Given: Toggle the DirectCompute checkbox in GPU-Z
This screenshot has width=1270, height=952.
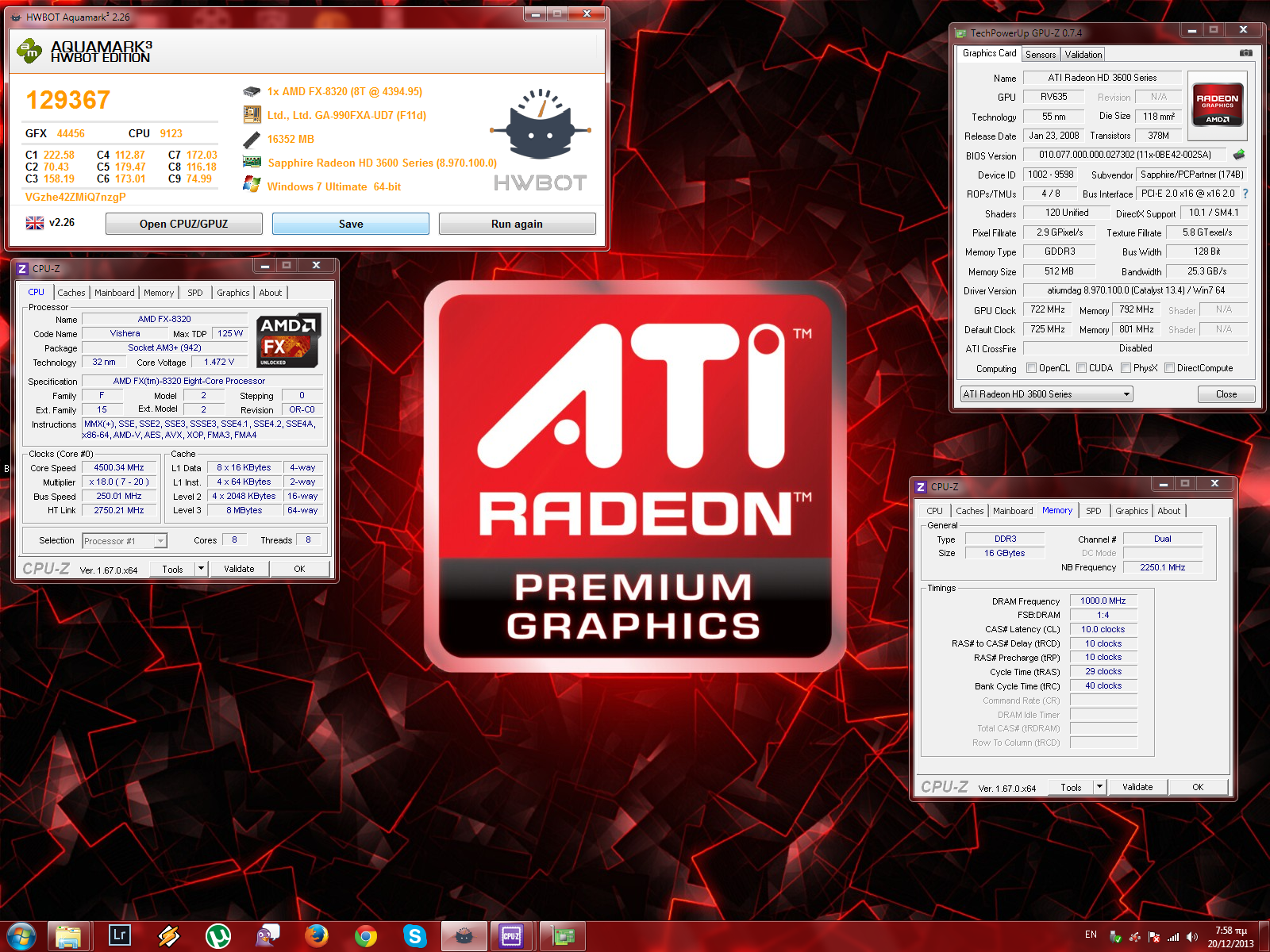Looking at the screenshot, I should (1169, 368).
